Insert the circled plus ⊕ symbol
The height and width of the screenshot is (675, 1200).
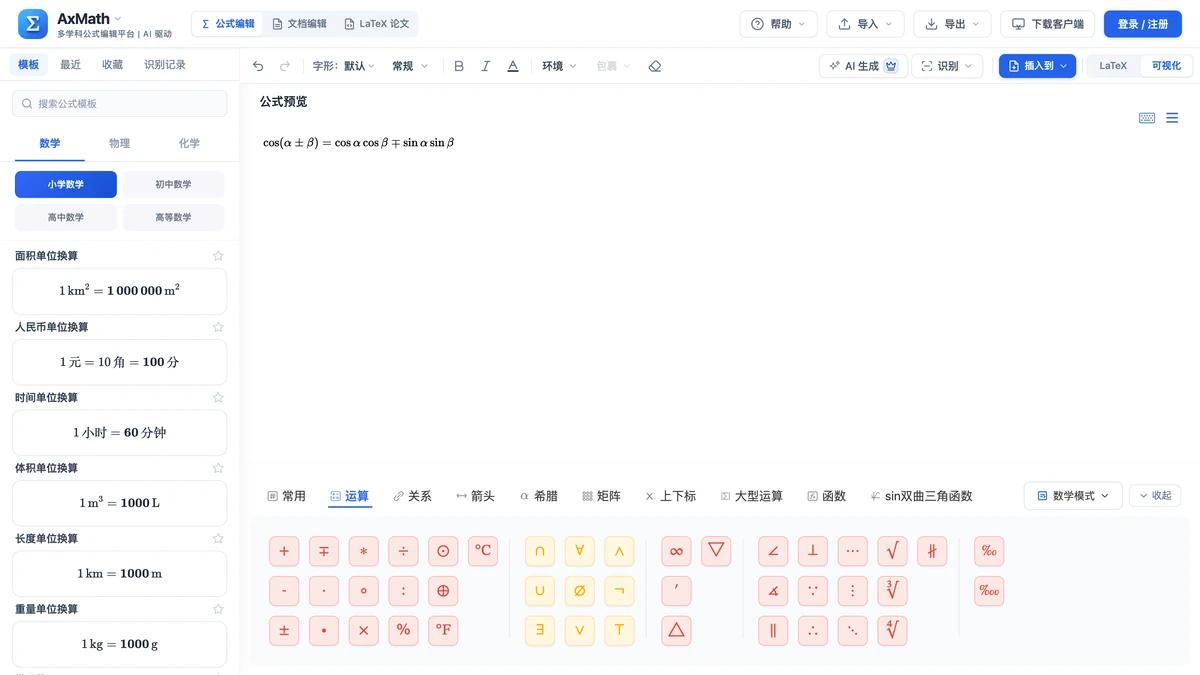click(x=443, y=591)
